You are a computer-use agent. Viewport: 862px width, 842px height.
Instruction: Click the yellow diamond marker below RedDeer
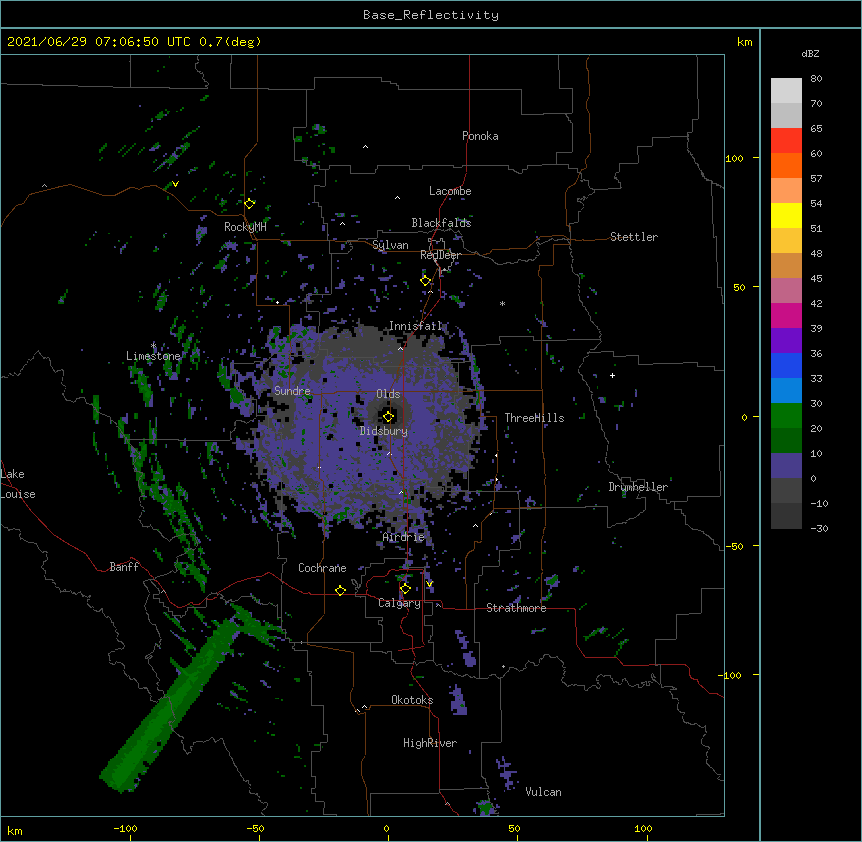coord(426,281)
